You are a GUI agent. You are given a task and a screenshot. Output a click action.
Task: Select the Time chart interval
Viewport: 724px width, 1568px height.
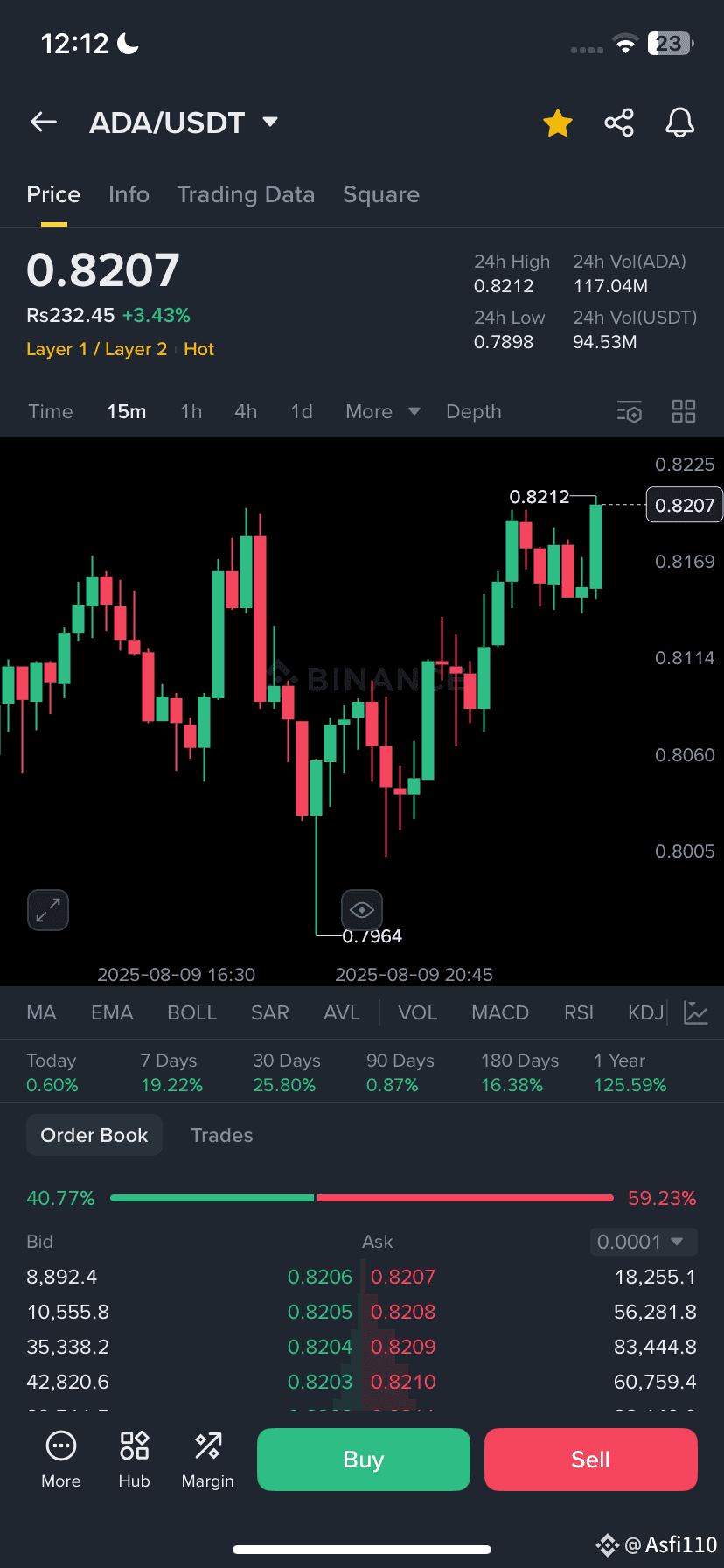(51, 411)
